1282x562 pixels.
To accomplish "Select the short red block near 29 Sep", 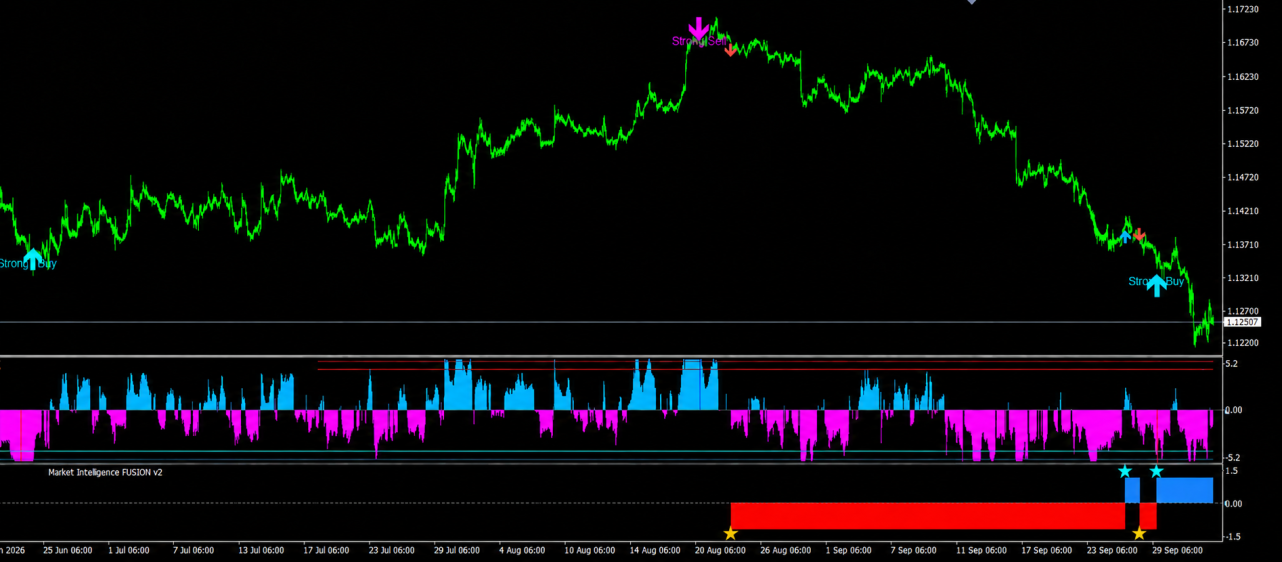I will pyautogui.click(x=1148, y=516).
